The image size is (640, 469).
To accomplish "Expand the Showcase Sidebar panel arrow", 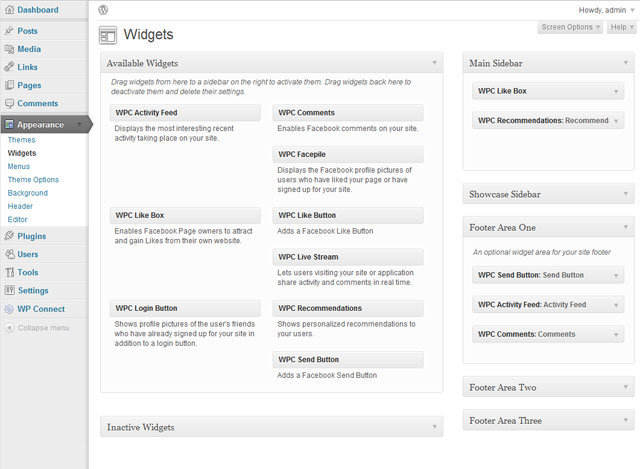I will (626, 194).
